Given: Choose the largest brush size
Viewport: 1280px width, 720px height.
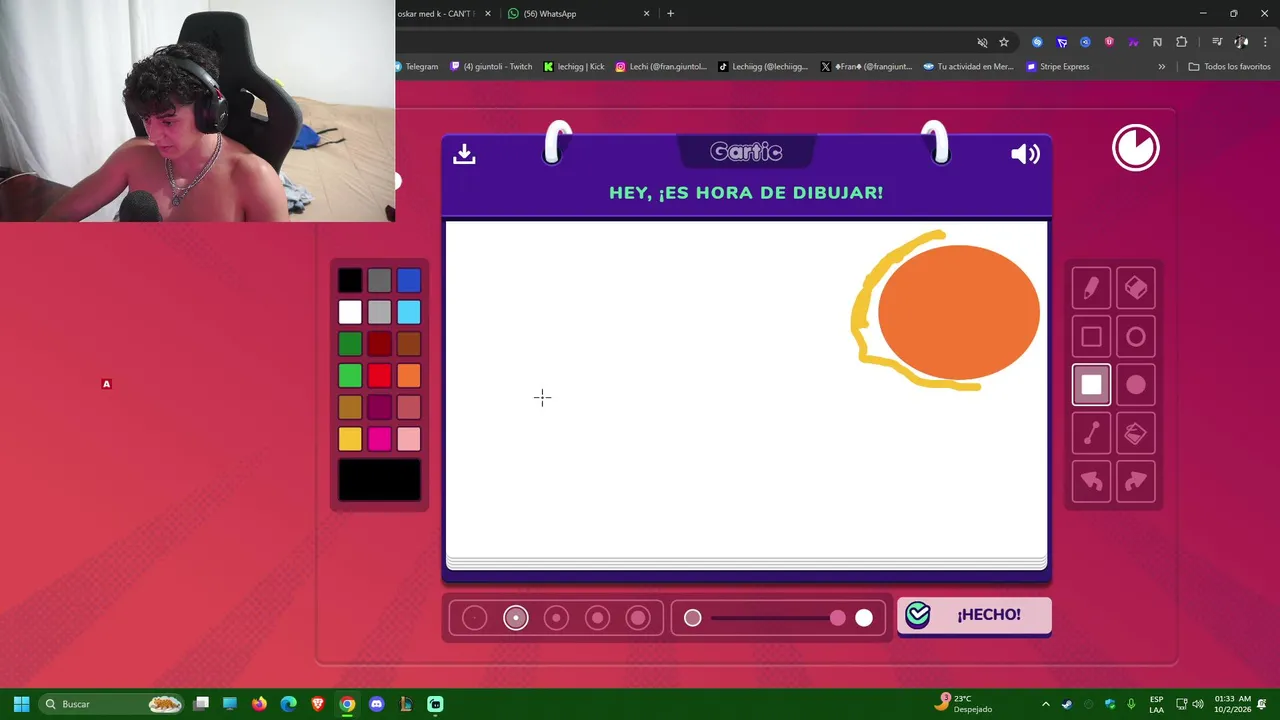Looking at the screenshot, I should (x=638, y=618).
